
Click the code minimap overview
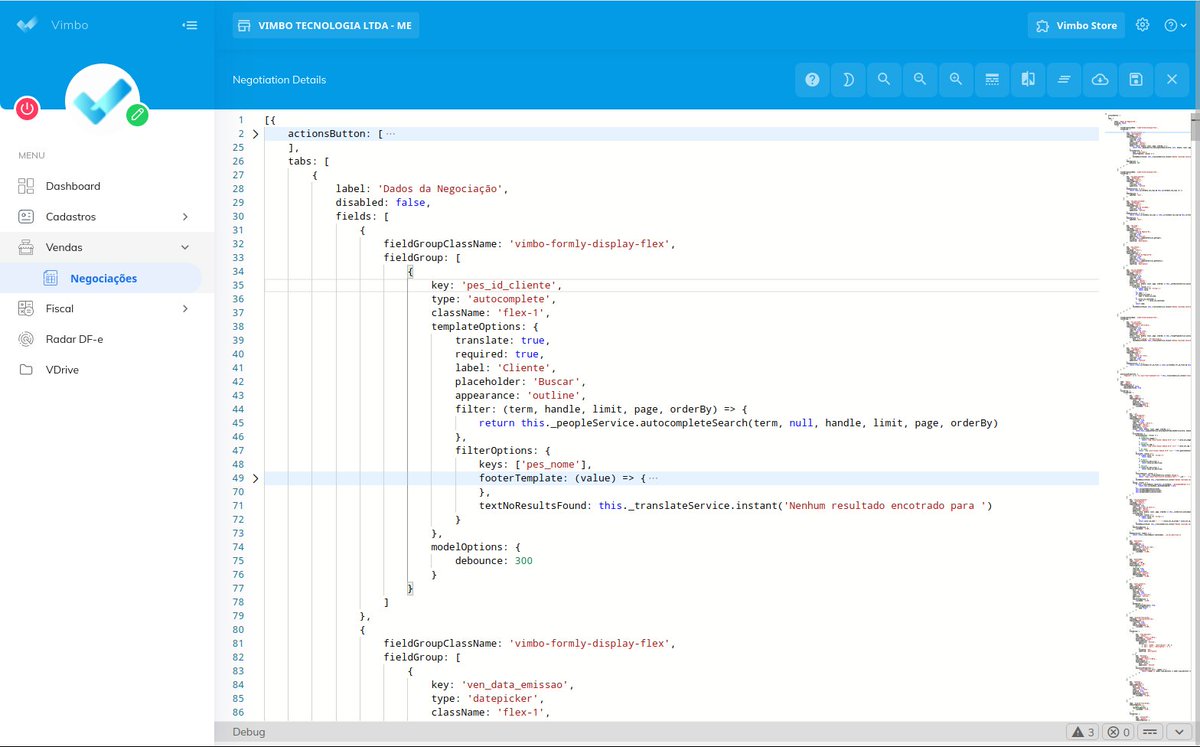point(1146,416)
